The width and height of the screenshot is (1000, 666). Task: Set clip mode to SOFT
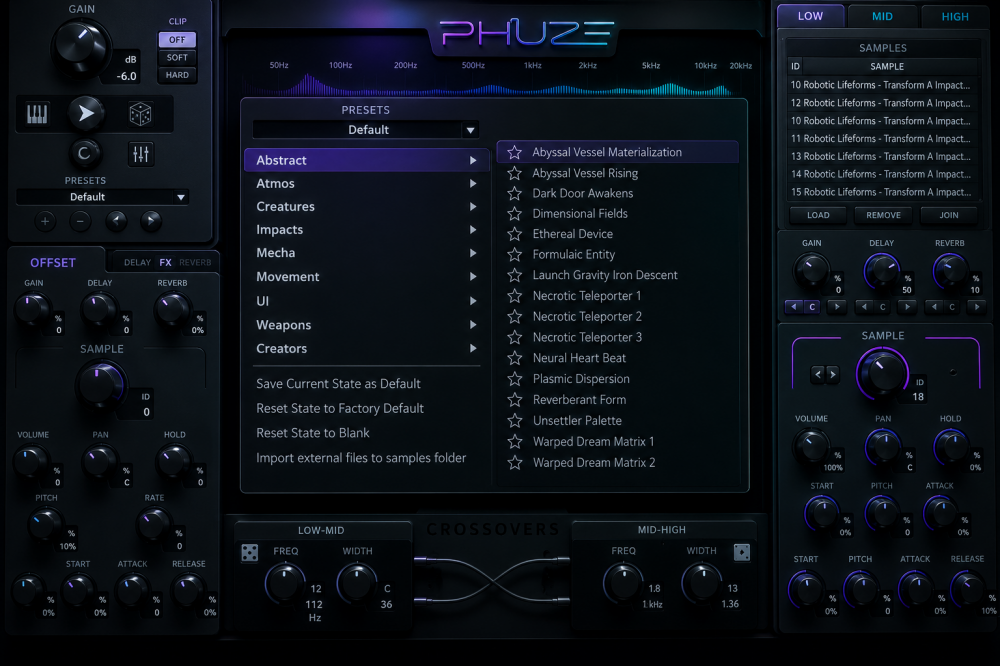177,57
